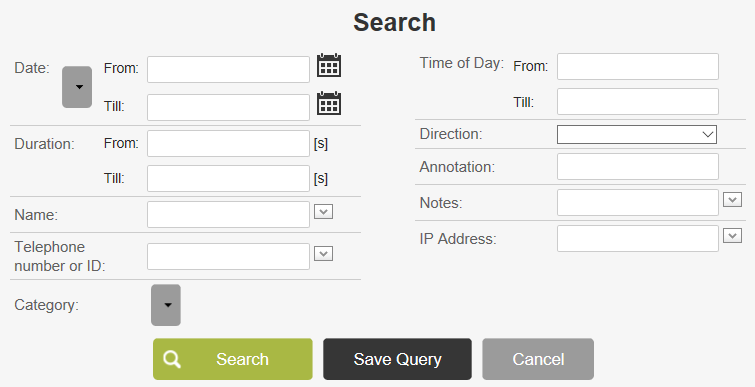
Task: Open calendar picker for Date From
Action: click(329, 65)
